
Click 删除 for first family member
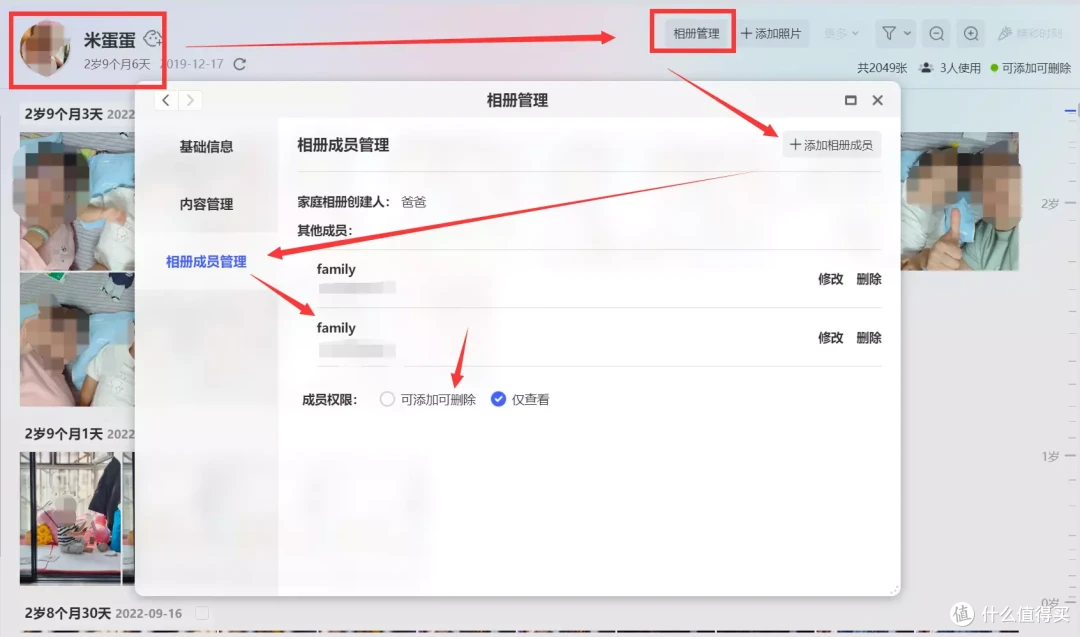click(869, 279)
